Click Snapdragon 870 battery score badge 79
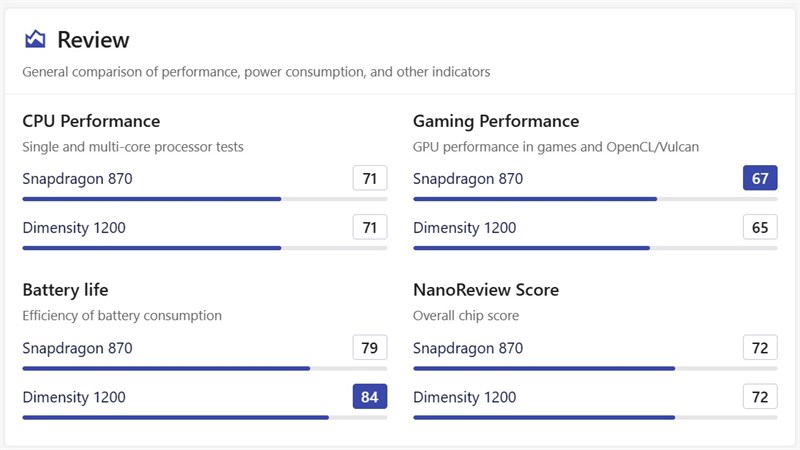 pos(370,348)
